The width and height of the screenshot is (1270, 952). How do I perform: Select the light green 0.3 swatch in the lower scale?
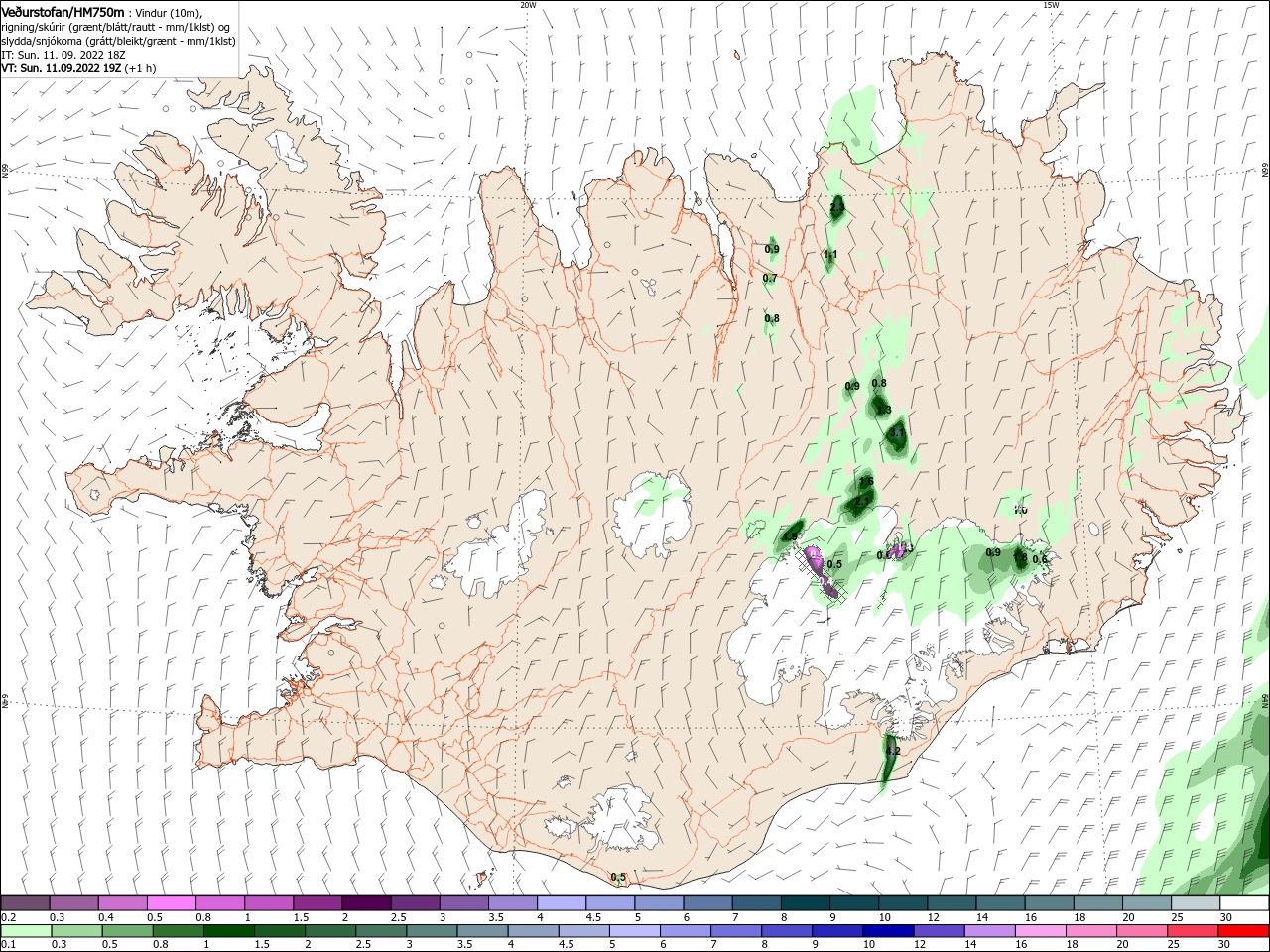76,931
